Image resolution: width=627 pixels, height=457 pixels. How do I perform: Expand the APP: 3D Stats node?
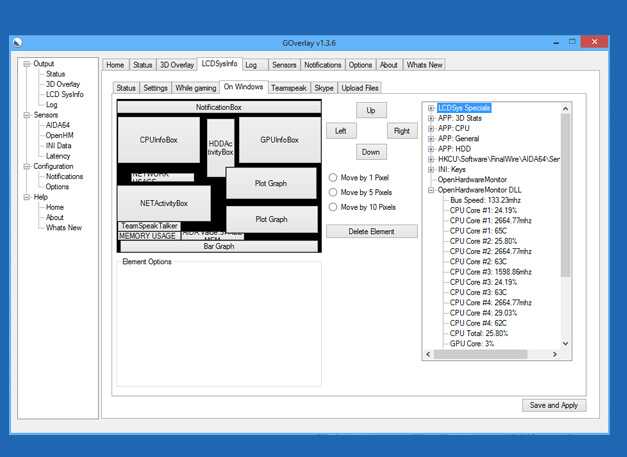coord(431,118)
